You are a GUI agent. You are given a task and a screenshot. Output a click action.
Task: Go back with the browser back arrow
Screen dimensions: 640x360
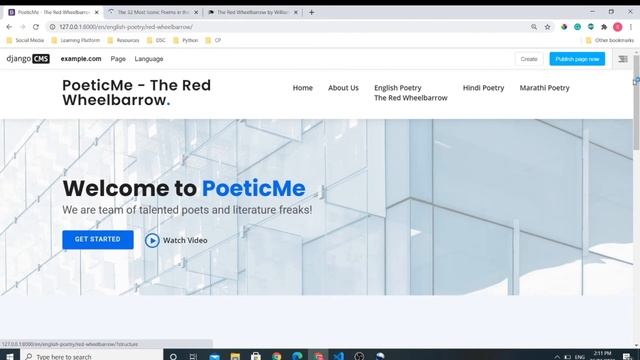(x=9, y=27)
